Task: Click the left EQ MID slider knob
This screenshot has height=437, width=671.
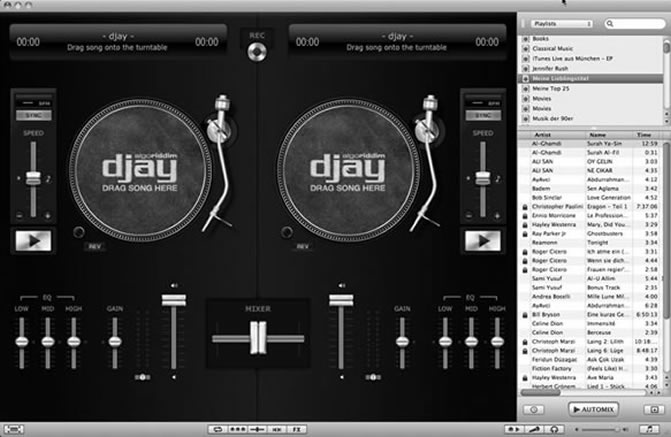Action: click(x=48, y=342)
